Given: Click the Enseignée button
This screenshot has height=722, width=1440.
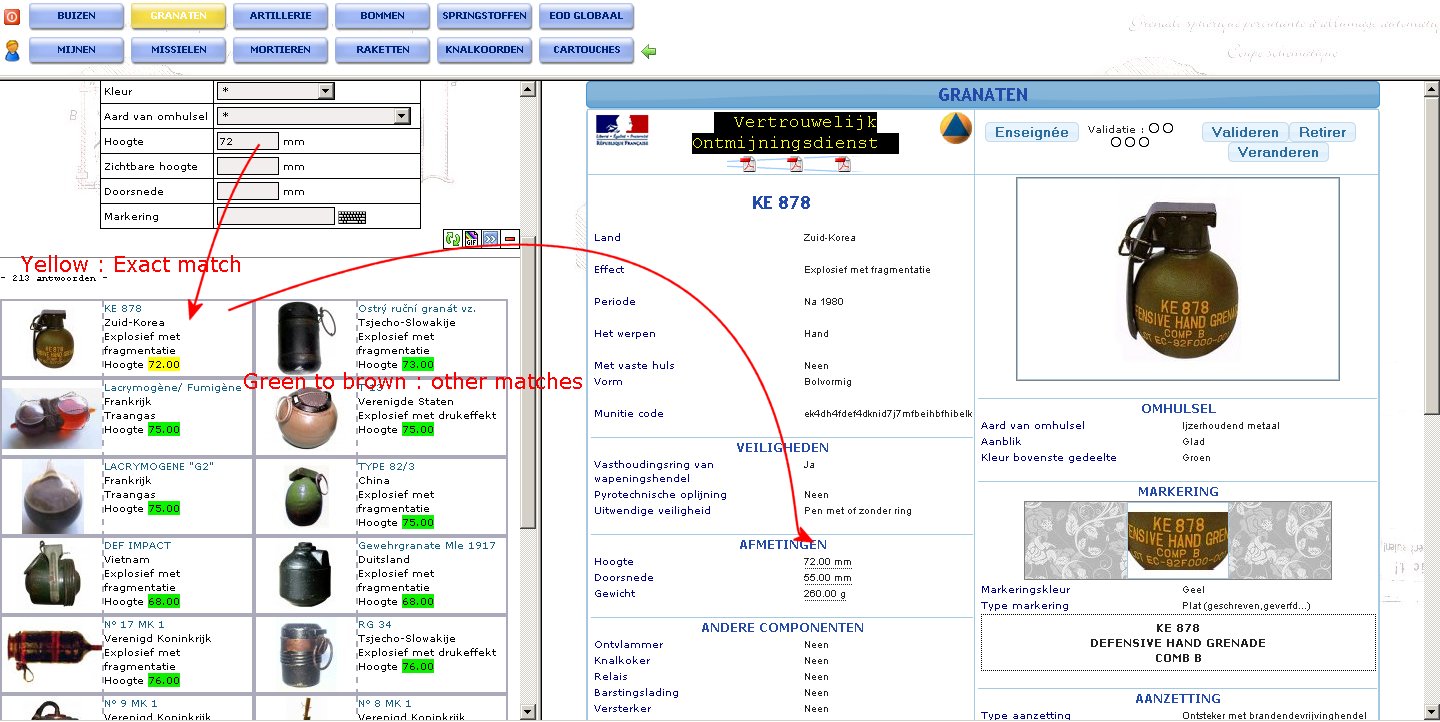Looking at the screenshot, I should click(1032, 132).
